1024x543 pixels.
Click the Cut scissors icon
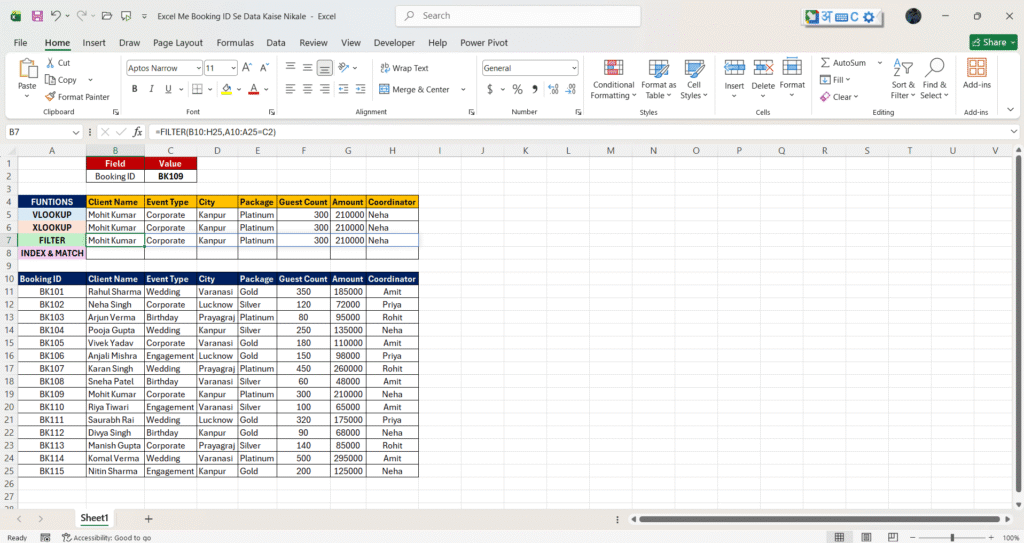click(x=50, y=63)
